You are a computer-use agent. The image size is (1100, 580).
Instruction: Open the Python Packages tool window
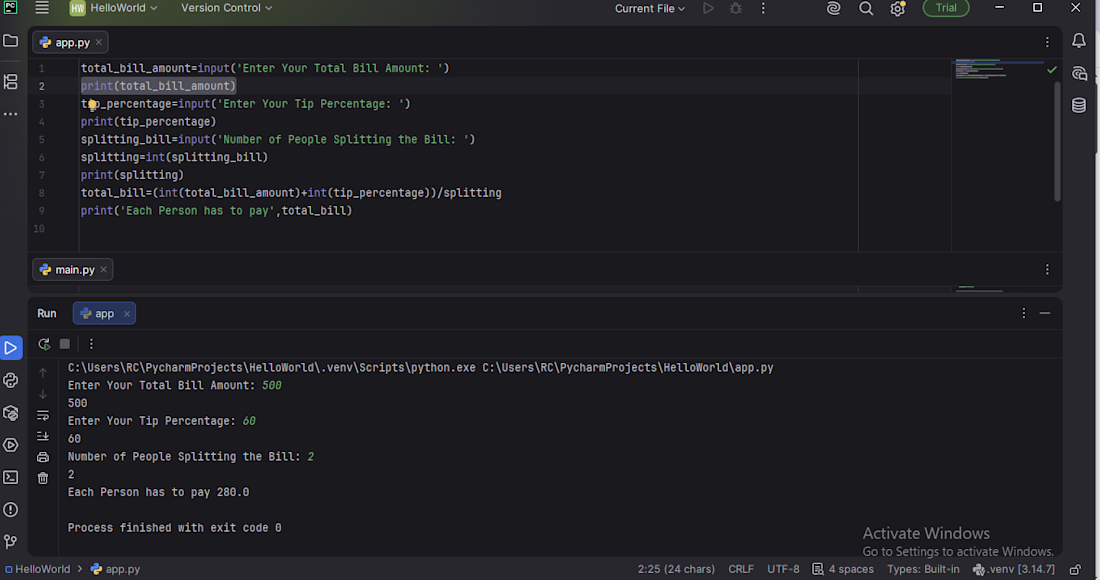11,413
